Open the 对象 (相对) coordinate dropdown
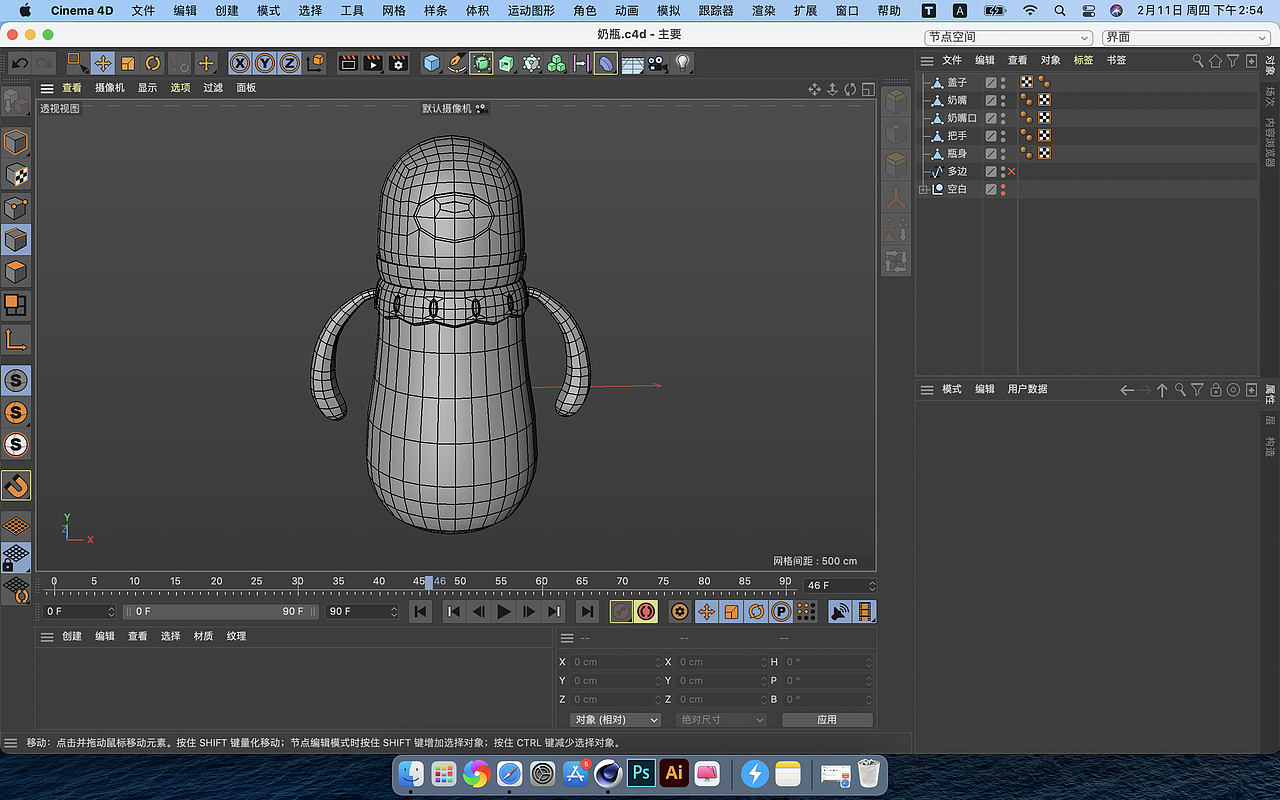This screenshot has width=1280, height=800. pos(615,720)
